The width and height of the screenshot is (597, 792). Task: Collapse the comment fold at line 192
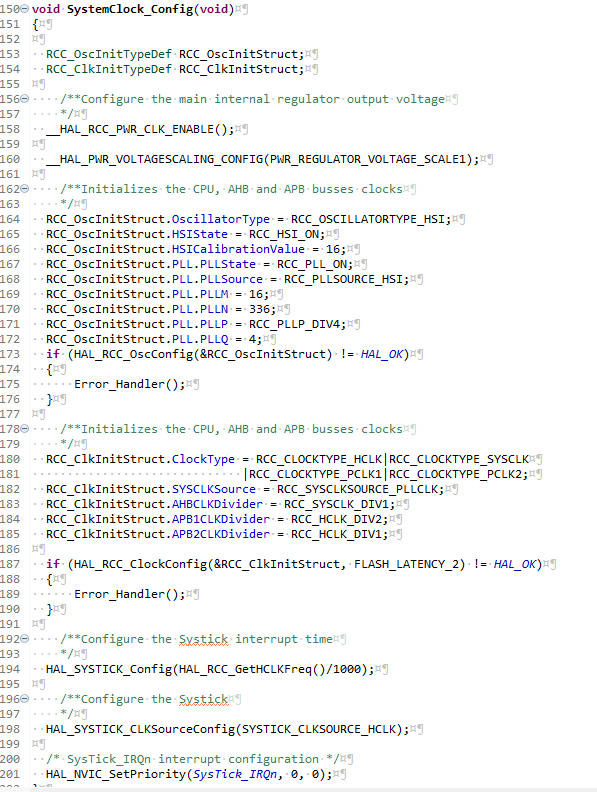(25, 639)
